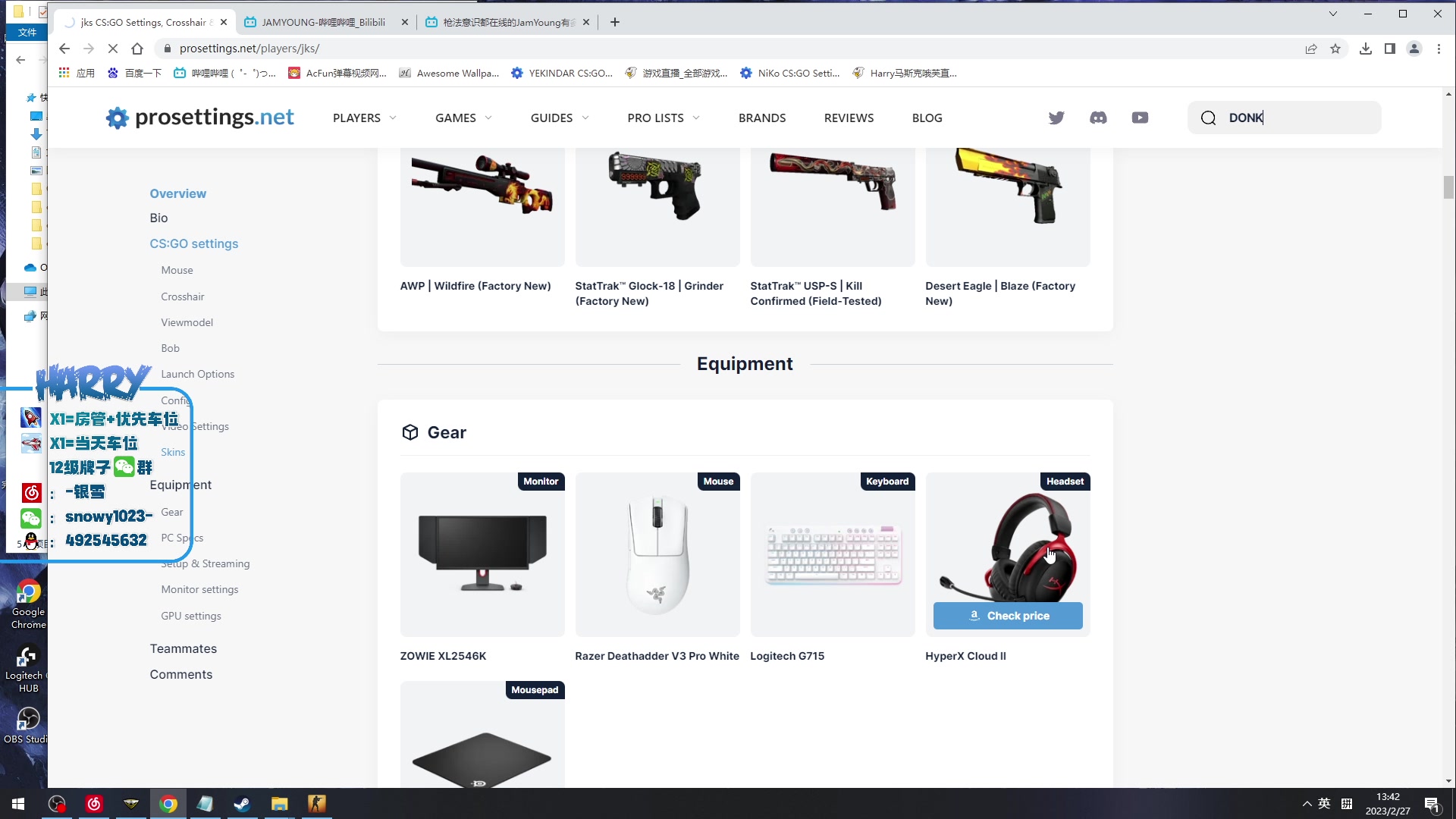Open CS:GO from the taskbar
The image size is (1456, 819).
(317, 804)
